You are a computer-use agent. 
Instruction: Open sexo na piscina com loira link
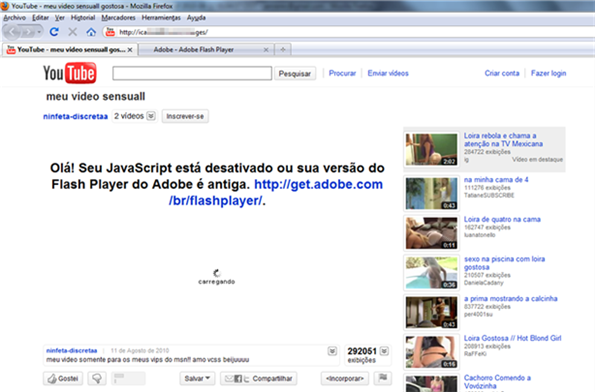504,263
